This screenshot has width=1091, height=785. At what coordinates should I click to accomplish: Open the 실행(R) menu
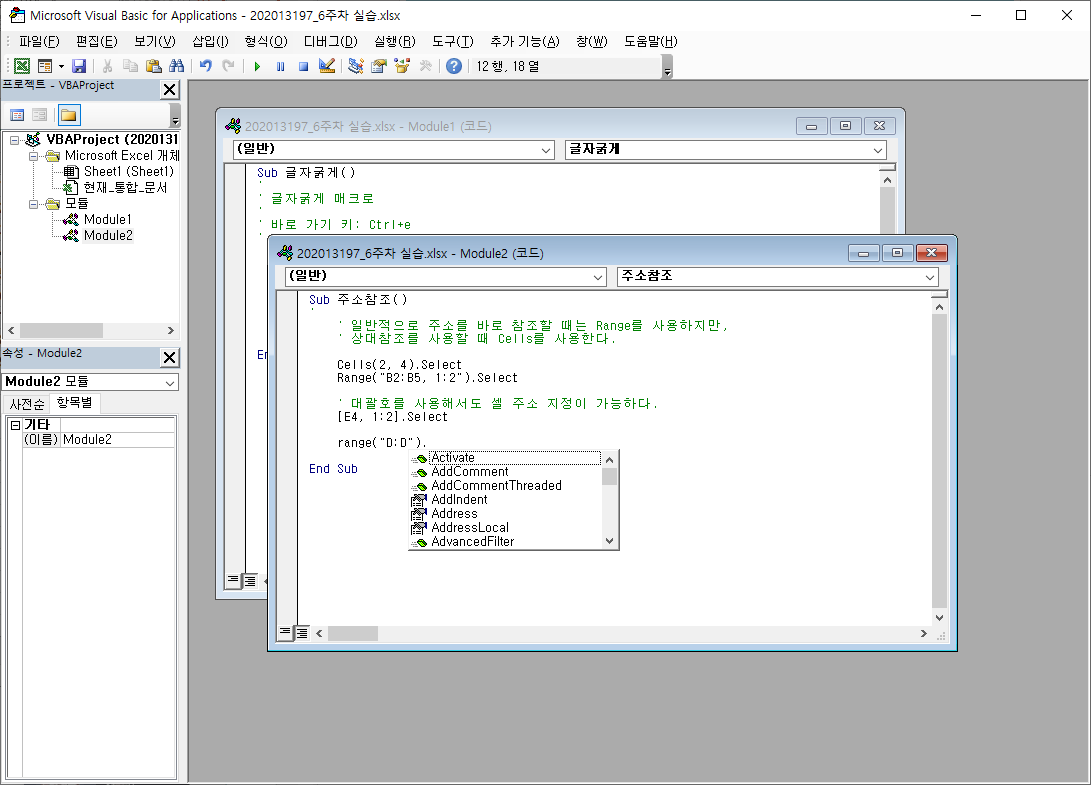pyautogui.click(x=395, y=41)
